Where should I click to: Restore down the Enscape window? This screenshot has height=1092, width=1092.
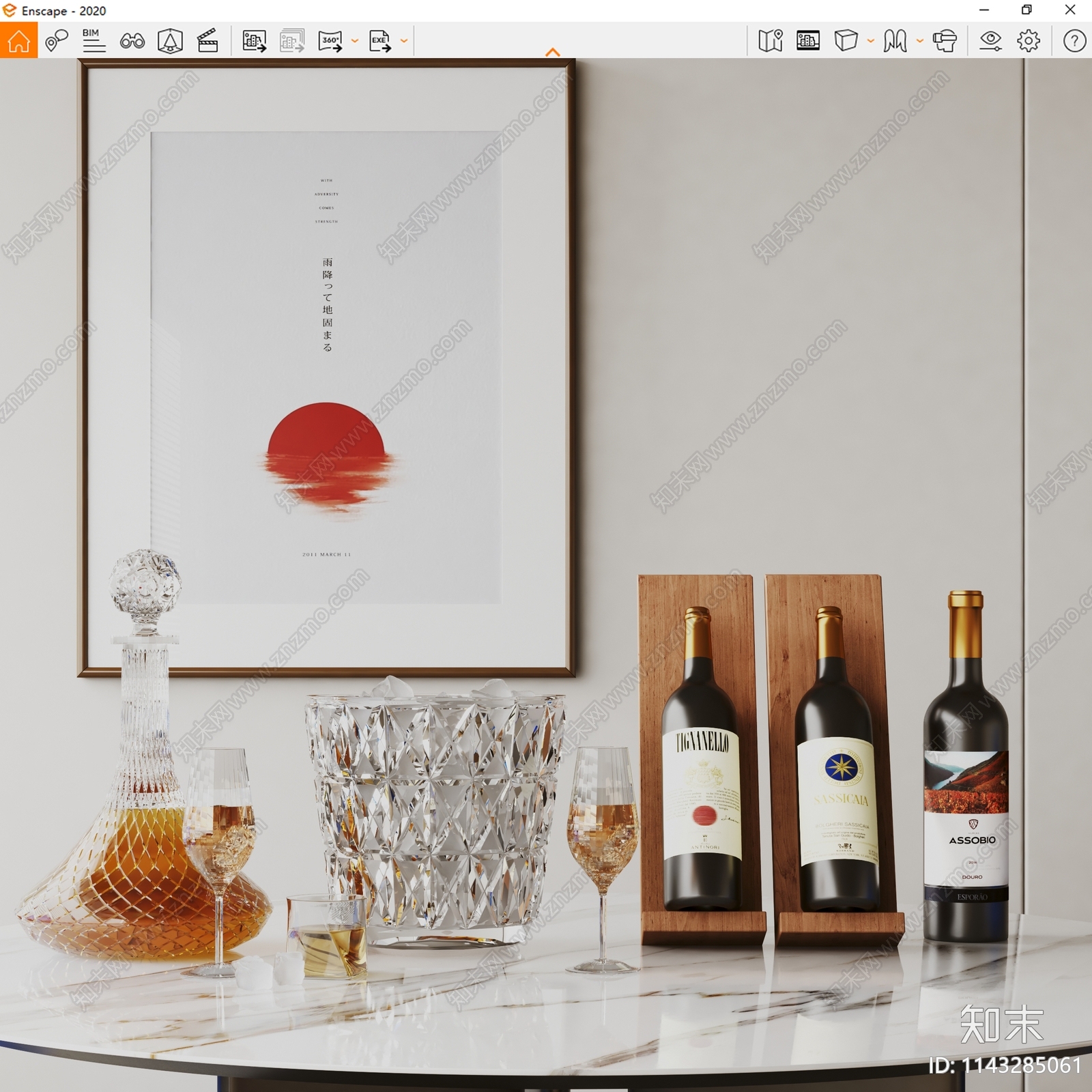tap(1026, 10)
